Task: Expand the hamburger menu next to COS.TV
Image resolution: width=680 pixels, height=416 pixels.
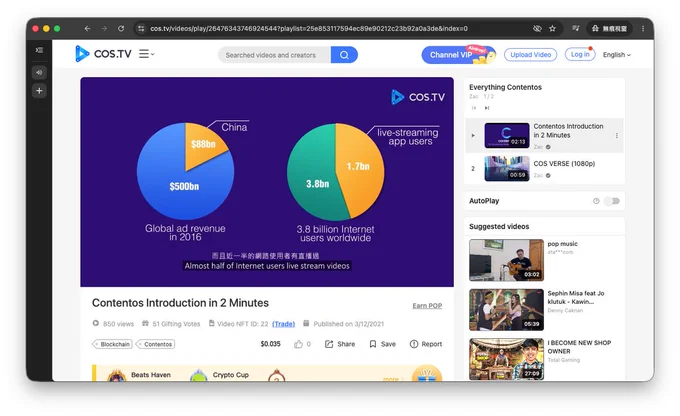Action: click(147, 54)
